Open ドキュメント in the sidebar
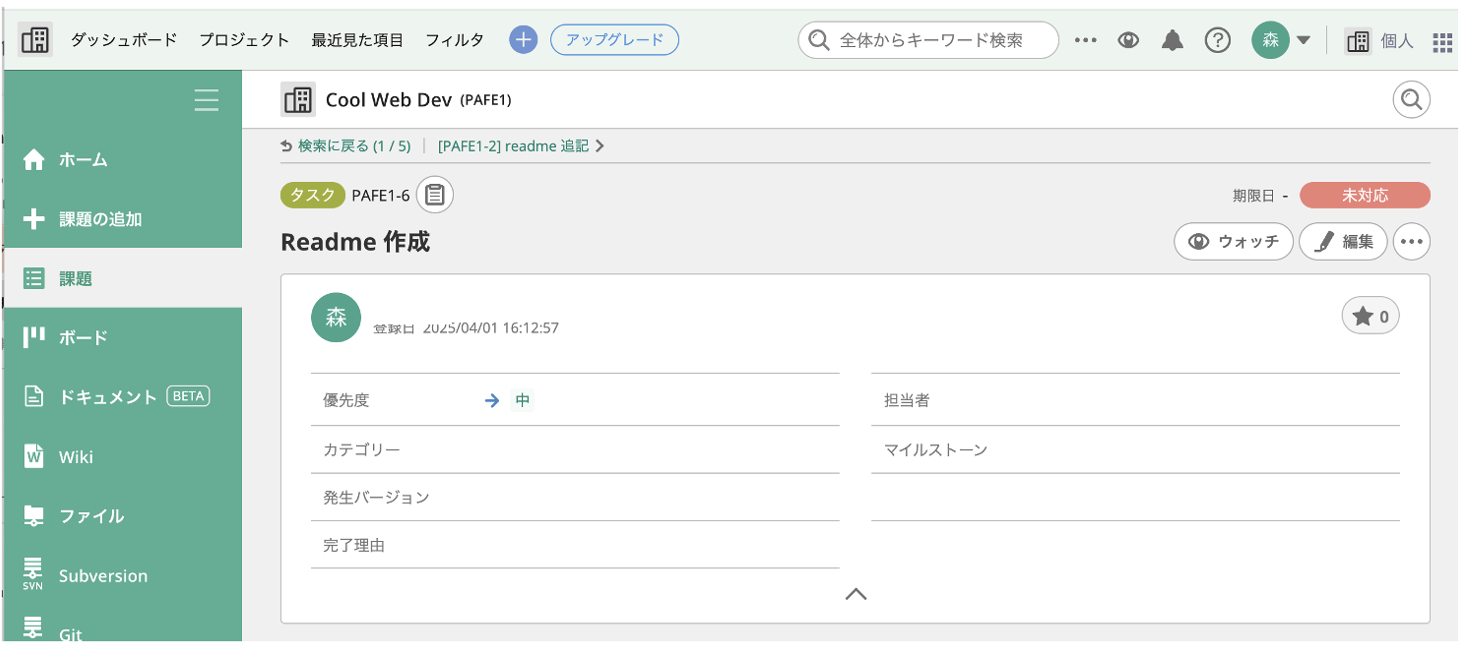 (122, 397)
